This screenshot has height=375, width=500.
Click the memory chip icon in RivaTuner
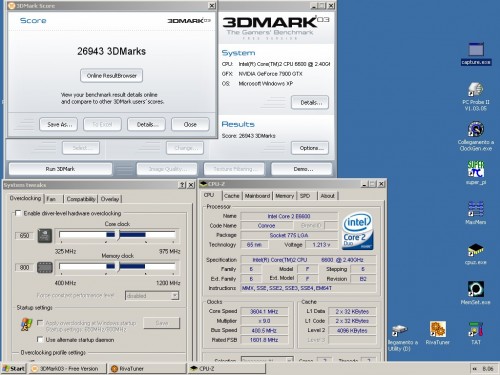tap(45, 267)
